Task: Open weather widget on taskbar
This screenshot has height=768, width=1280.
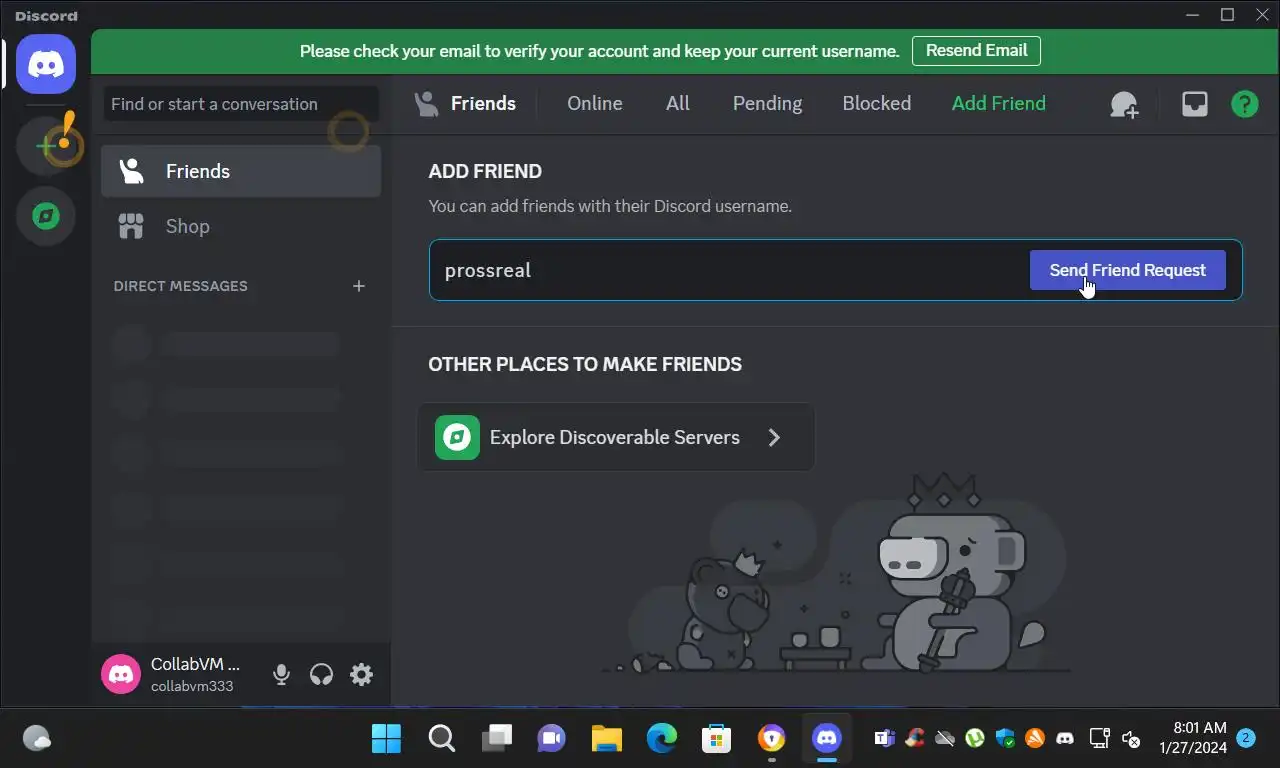Action: [37, 739]
